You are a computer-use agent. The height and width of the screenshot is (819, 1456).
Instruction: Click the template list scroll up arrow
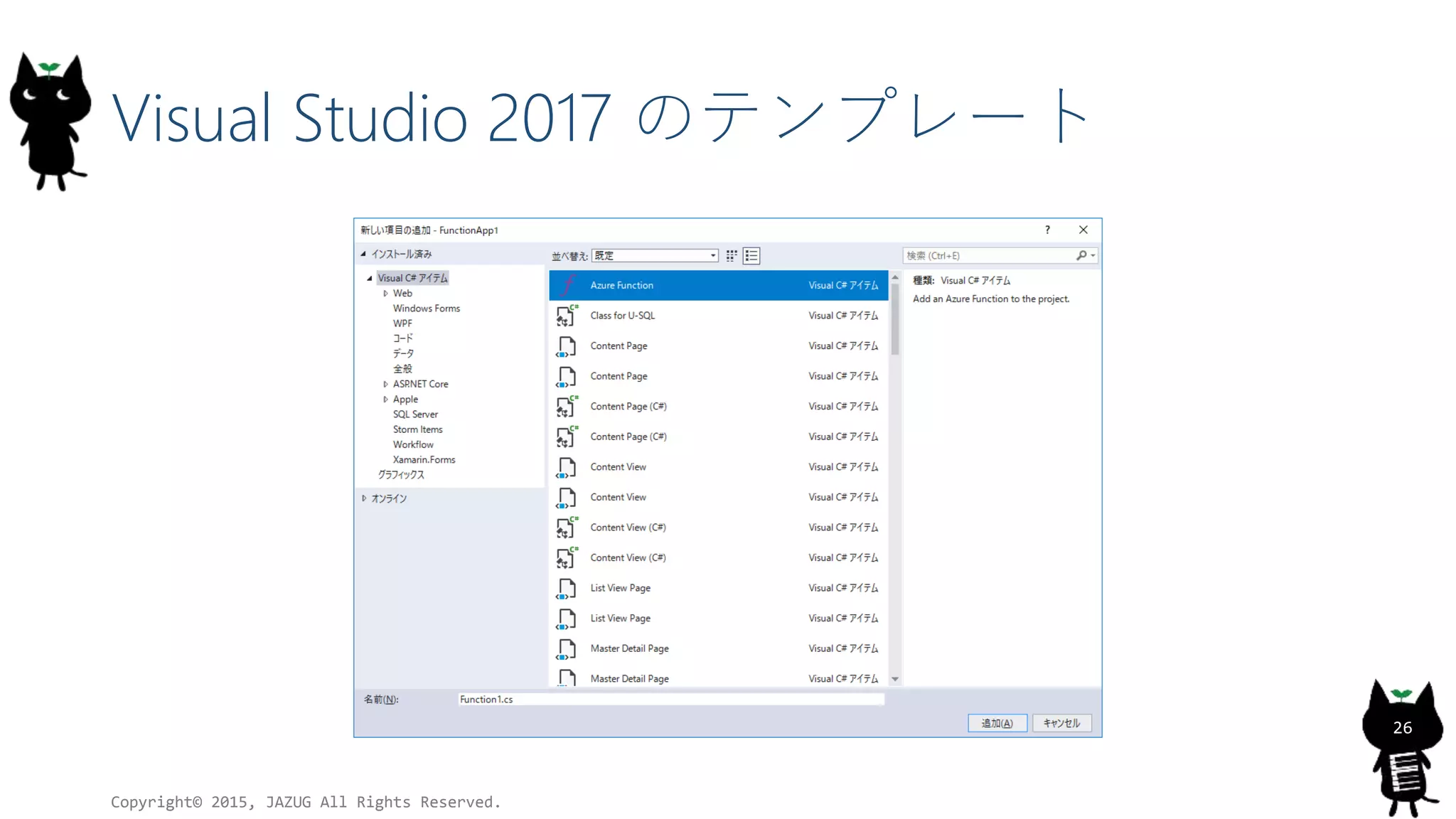(x=895, y=277)
